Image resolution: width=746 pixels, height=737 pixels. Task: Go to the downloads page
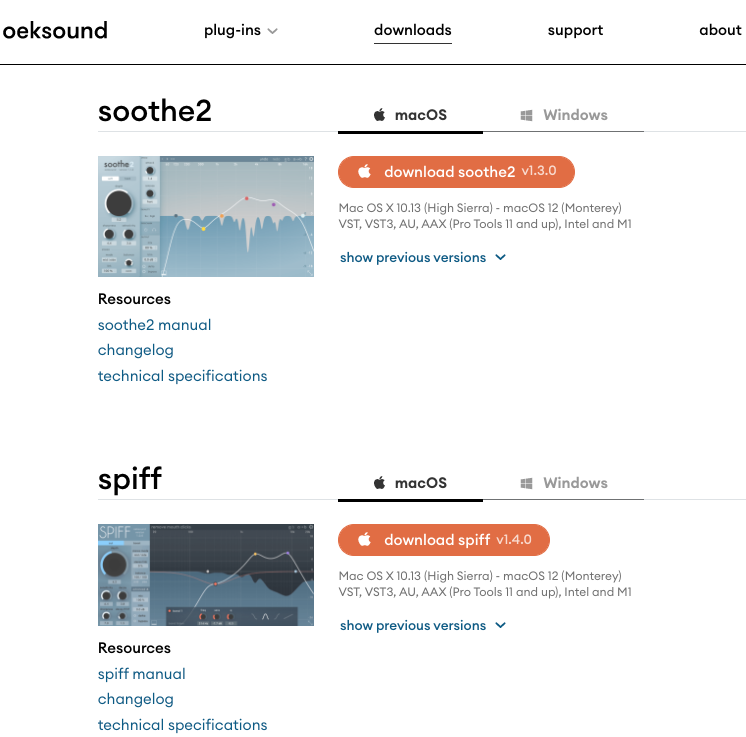click(412, 30)
